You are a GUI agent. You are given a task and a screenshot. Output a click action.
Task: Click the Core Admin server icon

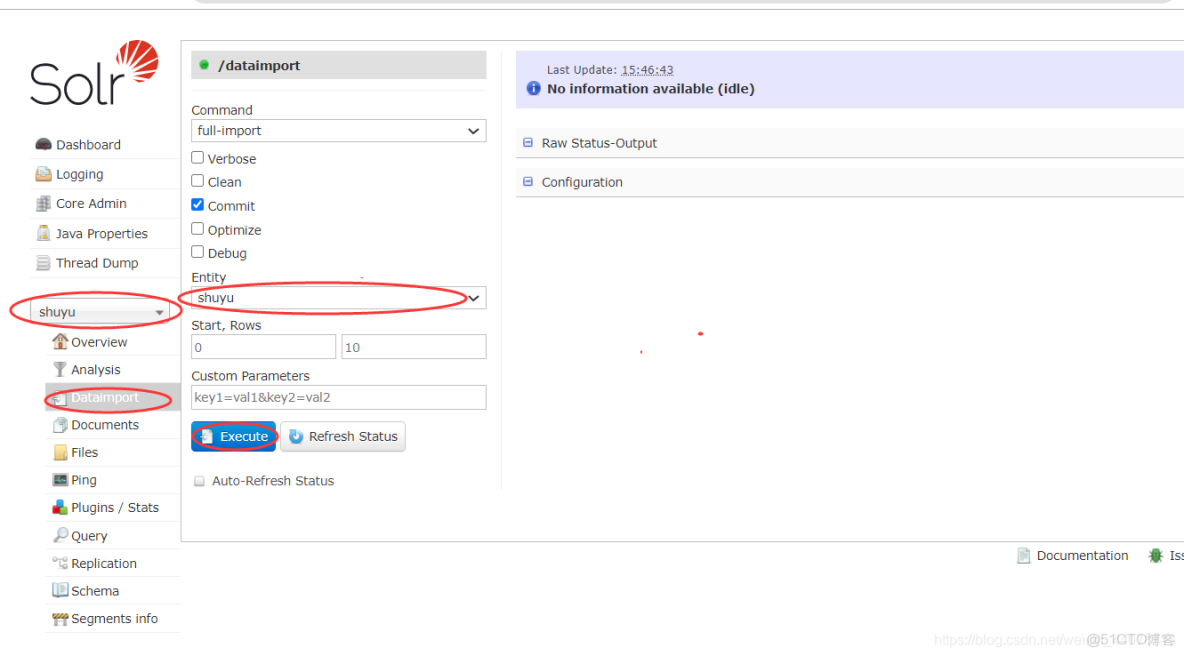point(44,203)
